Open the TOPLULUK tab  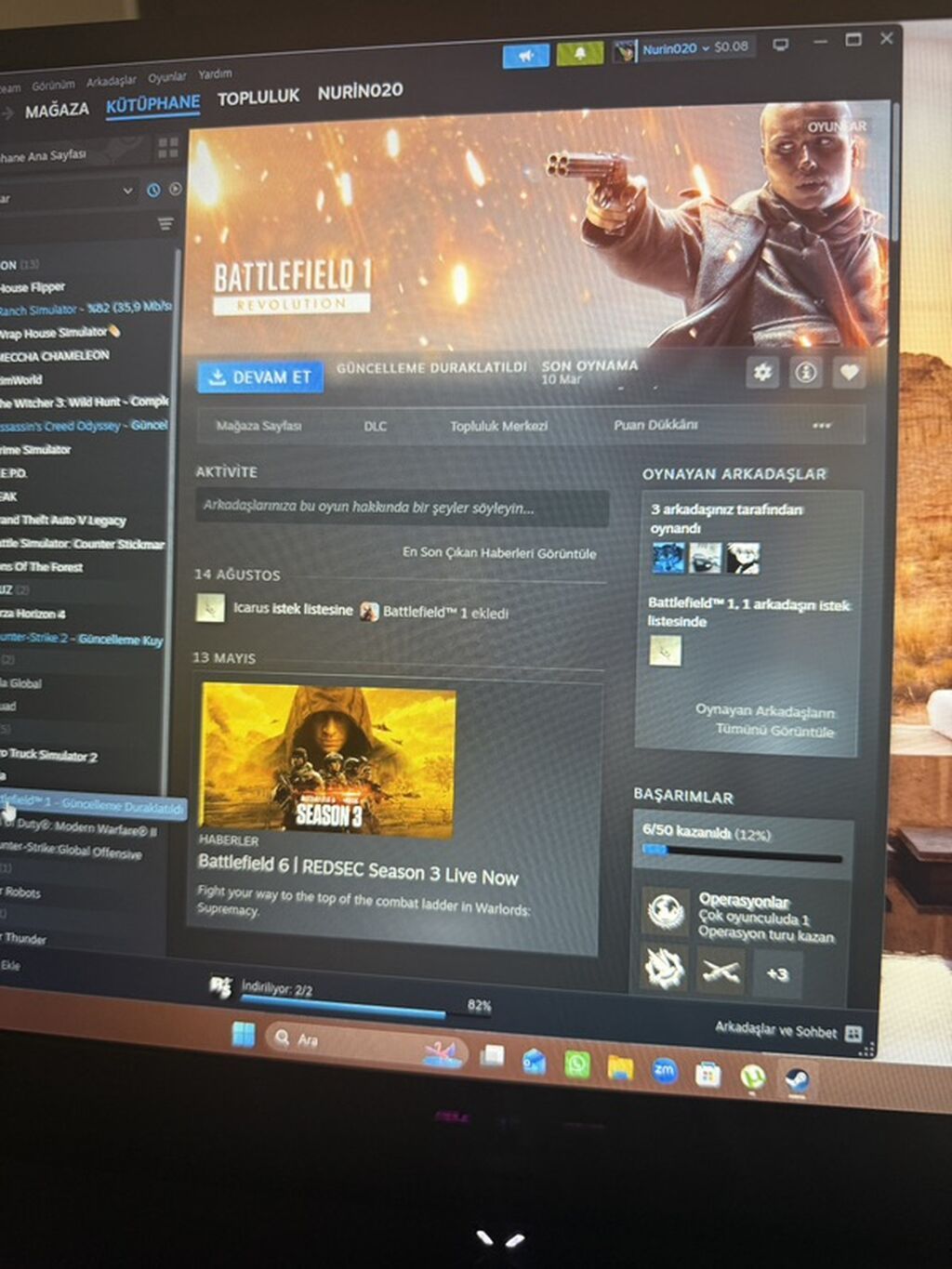point(258,97)
